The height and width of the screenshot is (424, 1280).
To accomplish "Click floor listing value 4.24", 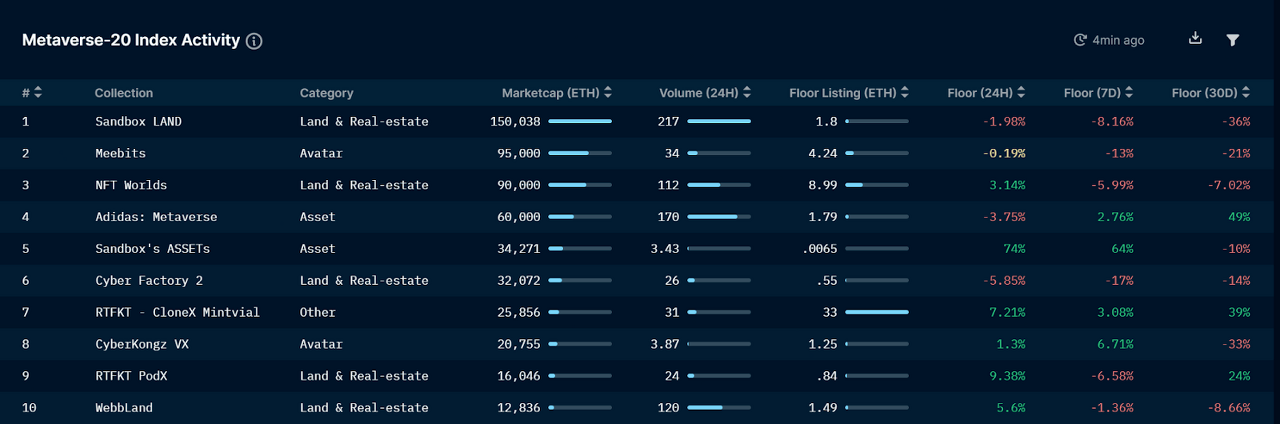I will pyautogui.click(x=823, y=153).
